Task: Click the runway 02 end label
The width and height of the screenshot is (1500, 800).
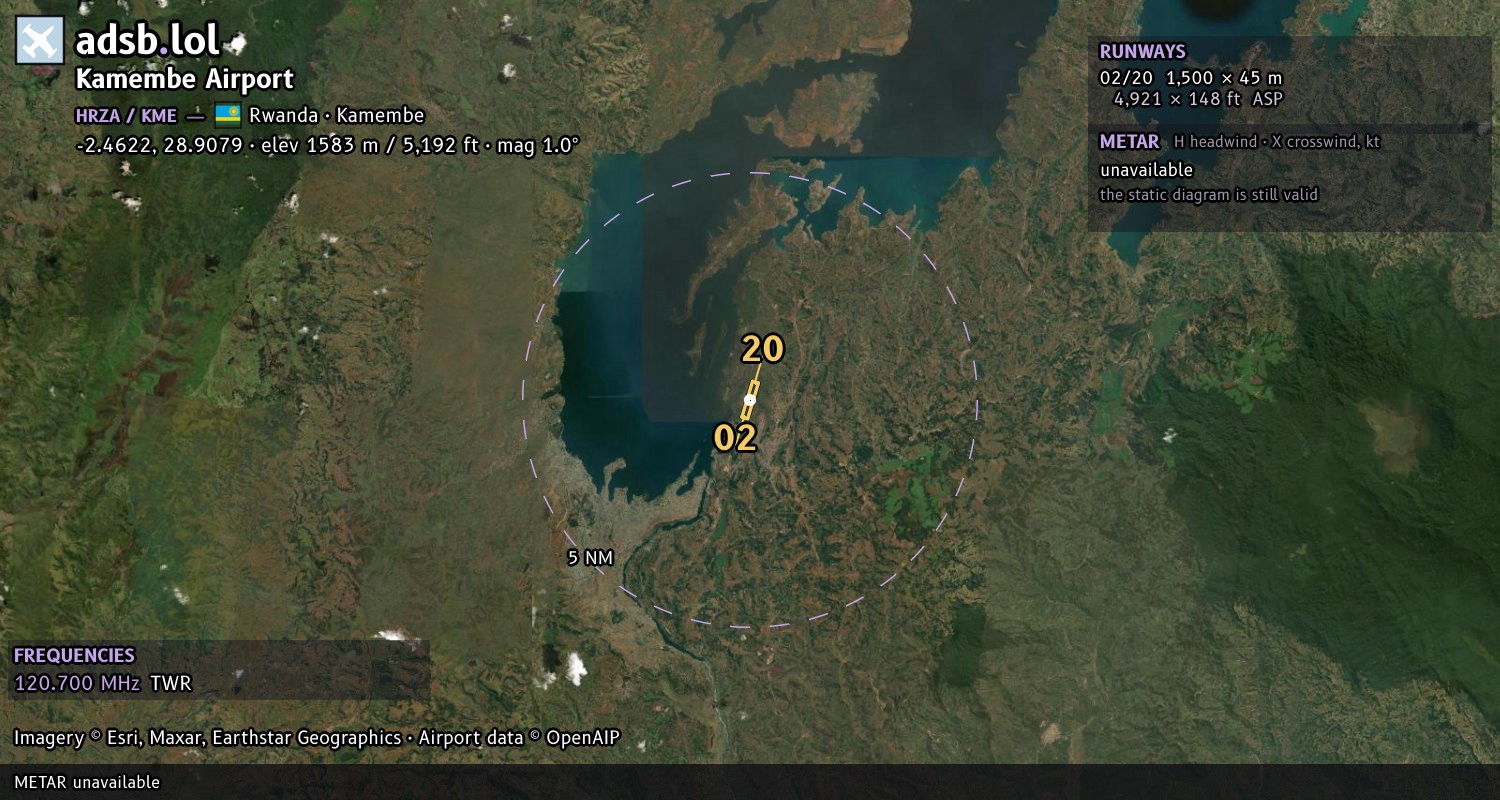Action: point(735,438)
